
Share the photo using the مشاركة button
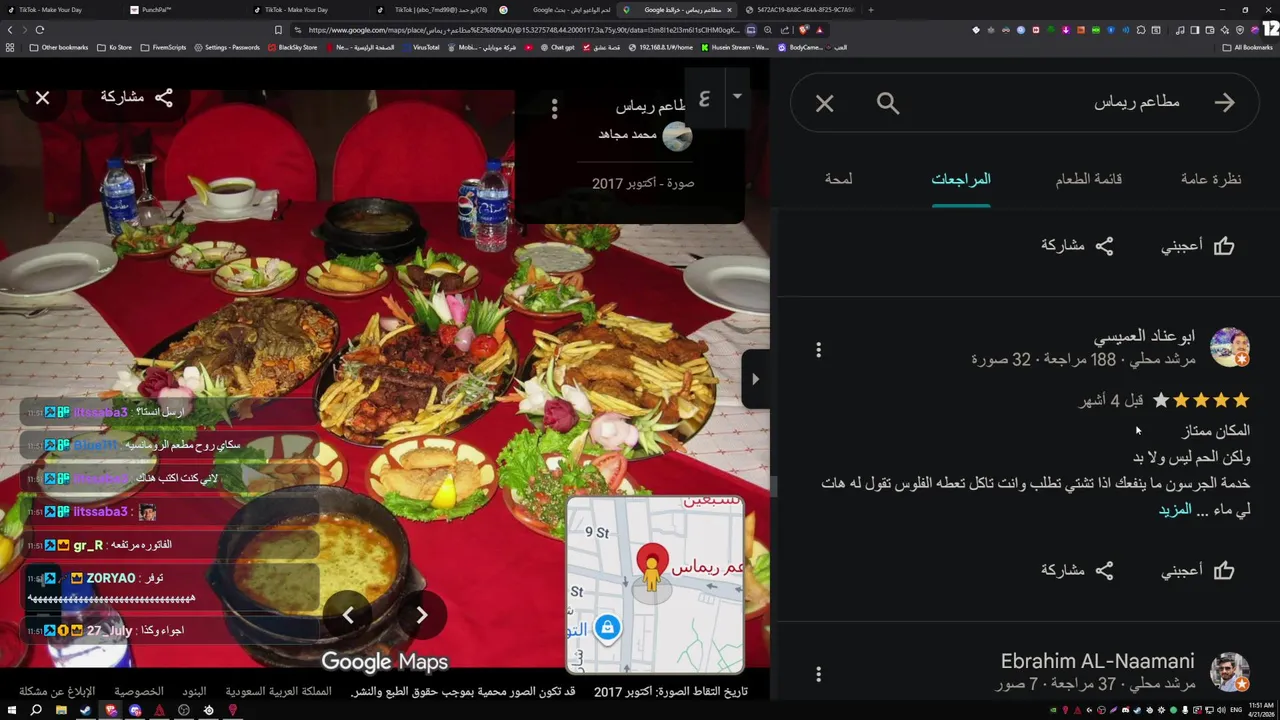pos(137,97)
